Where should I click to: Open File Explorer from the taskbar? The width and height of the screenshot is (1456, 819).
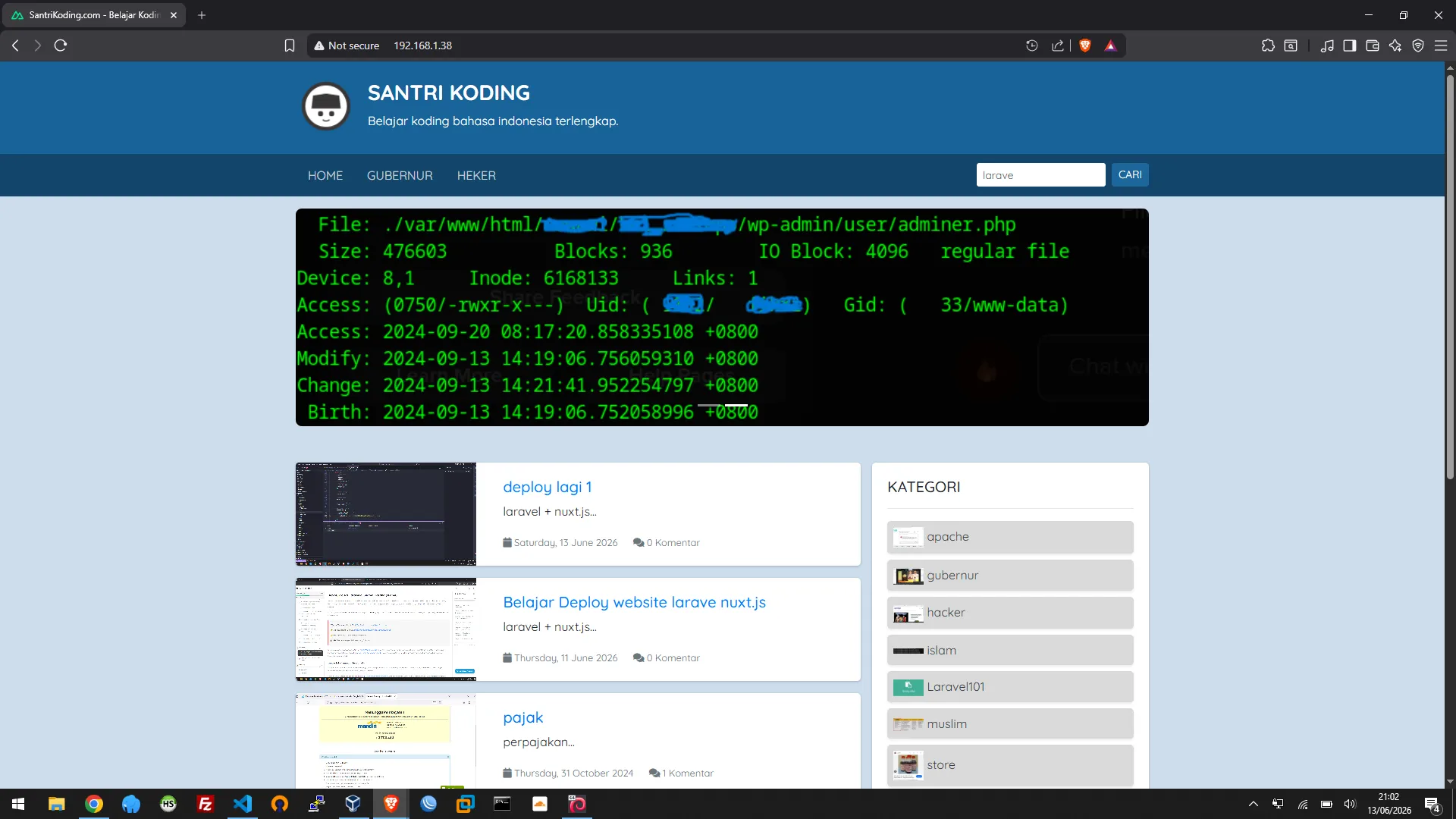click(x=57, y=804)
